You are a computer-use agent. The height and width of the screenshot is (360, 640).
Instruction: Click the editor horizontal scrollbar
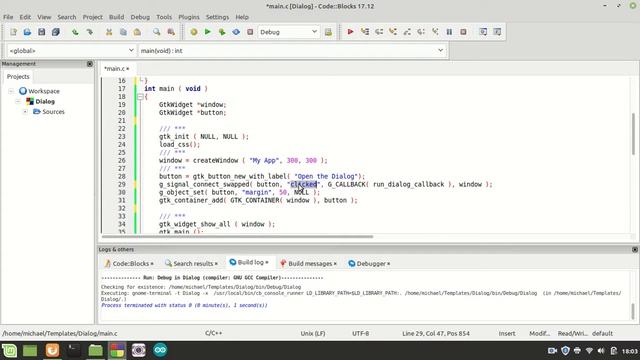tap(237, 236)
